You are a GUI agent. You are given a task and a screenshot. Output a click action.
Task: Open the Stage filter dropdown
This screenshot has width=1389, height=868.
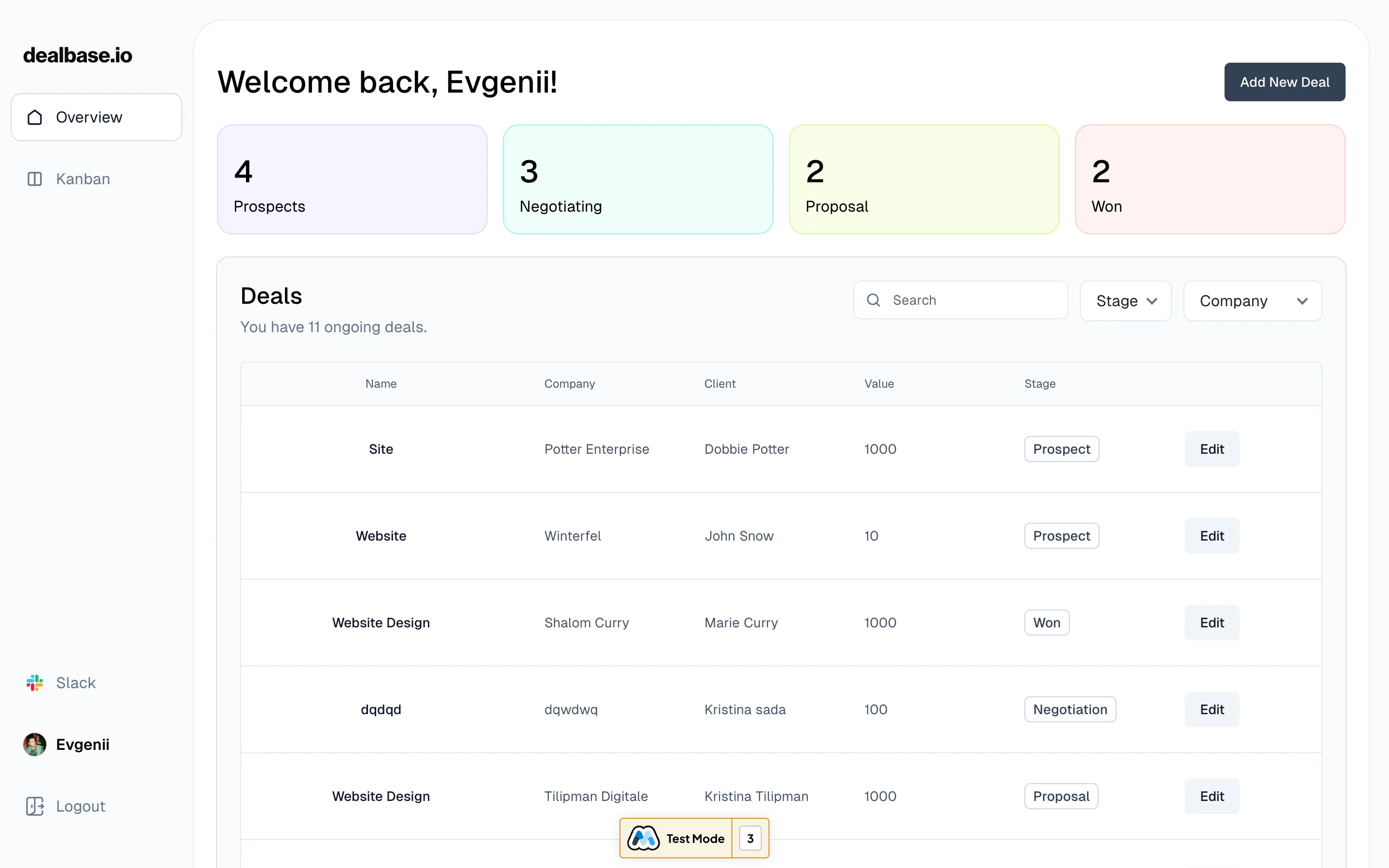click(1126, 301)
